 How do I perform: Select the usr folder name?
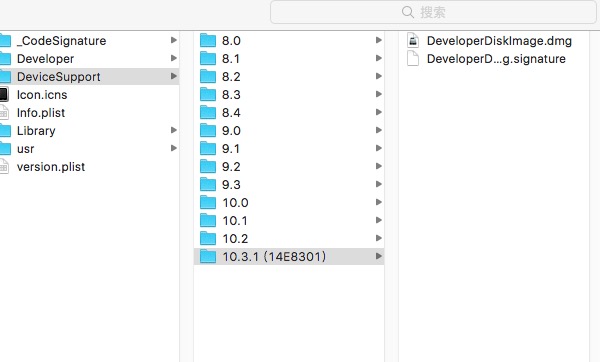[26, 148]
